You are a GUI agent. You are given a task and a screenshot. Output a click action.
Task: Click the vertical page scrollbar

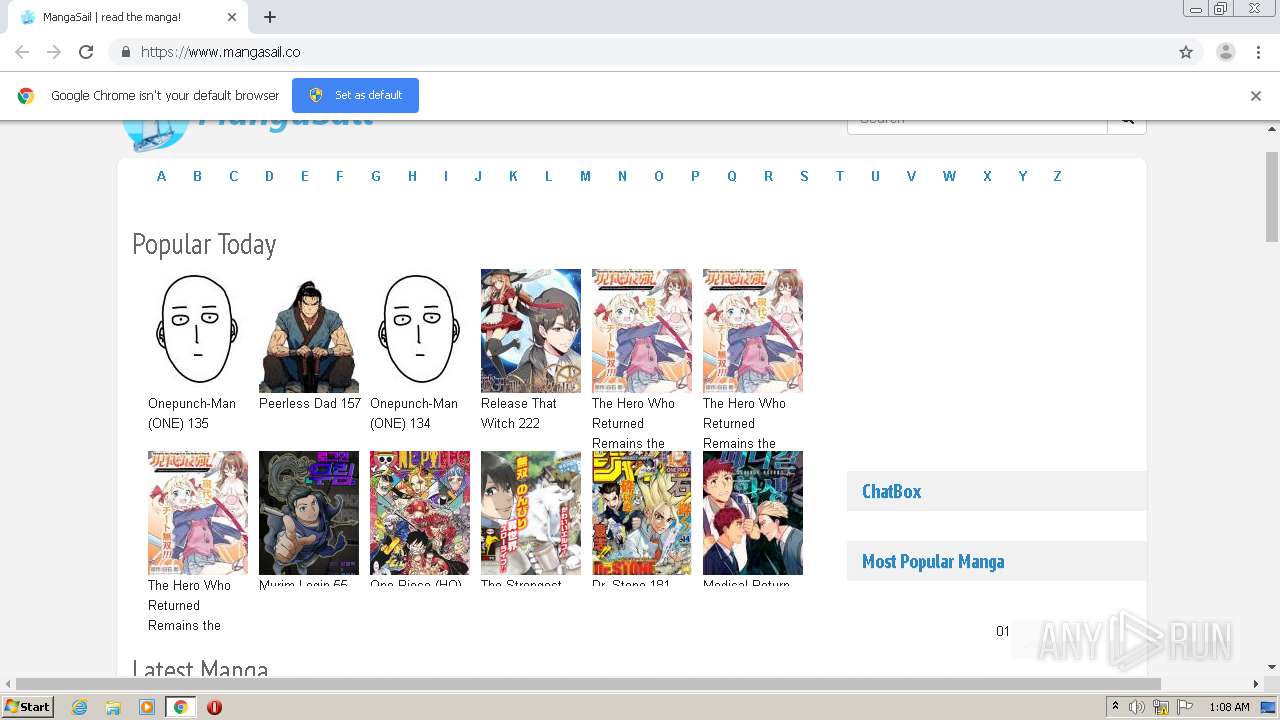1272,197
